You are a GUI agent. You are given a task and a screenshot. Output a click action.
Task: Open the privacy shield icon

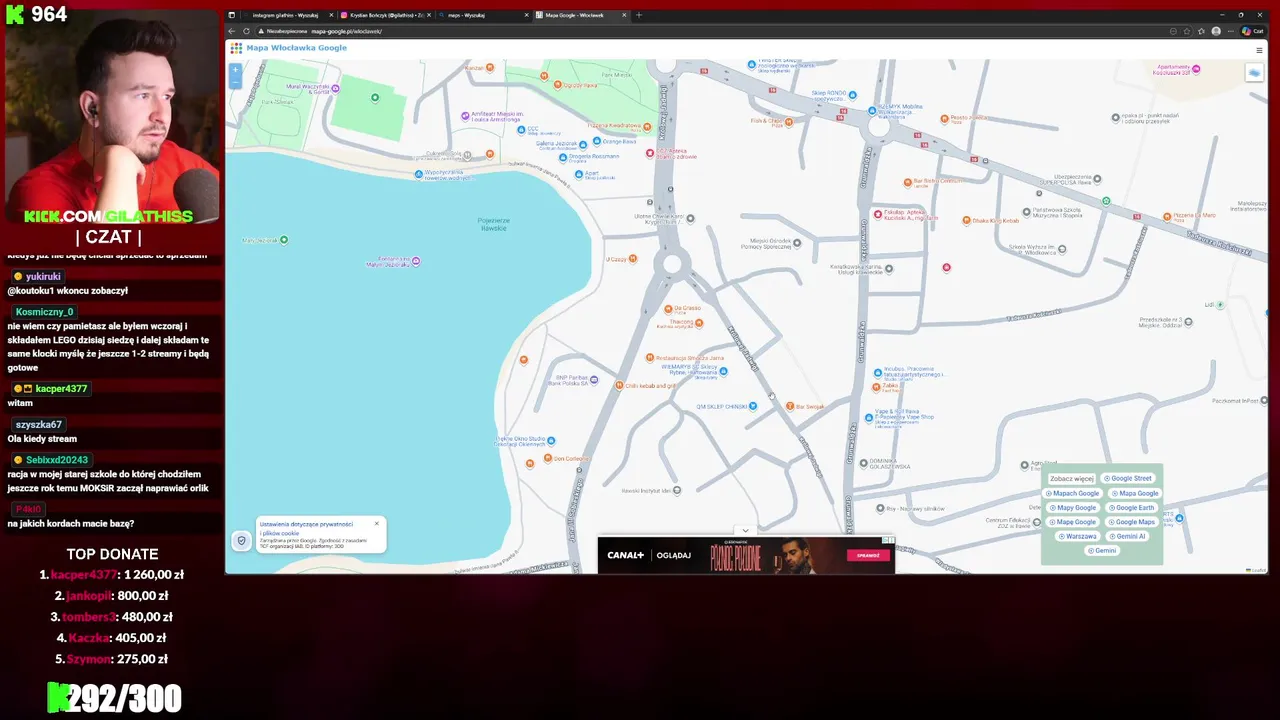pyautogui.click(x=241, y=541)
